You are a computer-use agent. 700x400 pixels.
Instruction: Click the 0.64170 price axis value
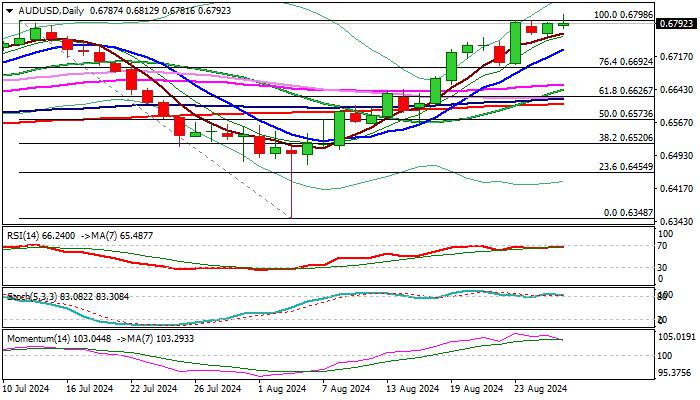676,188
